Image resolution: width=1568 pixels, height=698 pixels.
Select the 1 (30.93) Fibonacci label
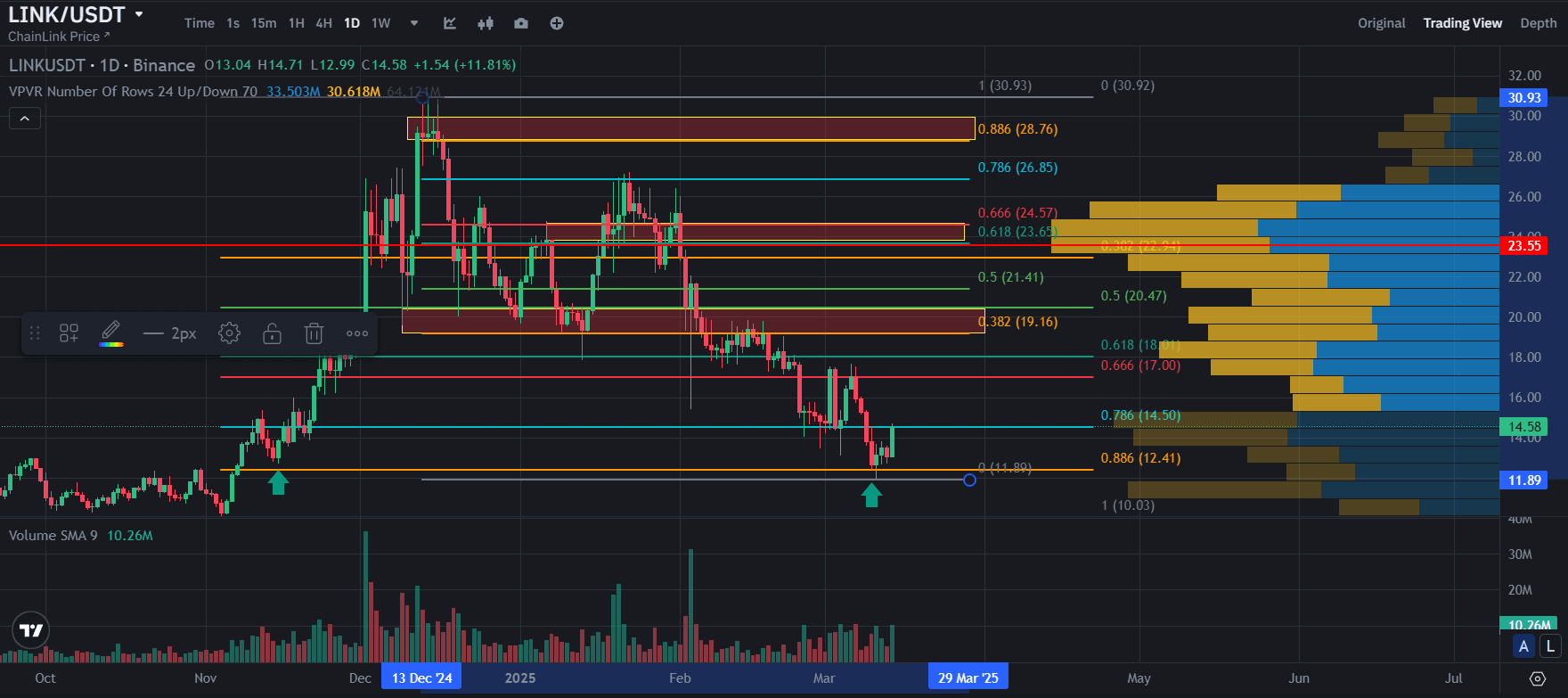1005,86
